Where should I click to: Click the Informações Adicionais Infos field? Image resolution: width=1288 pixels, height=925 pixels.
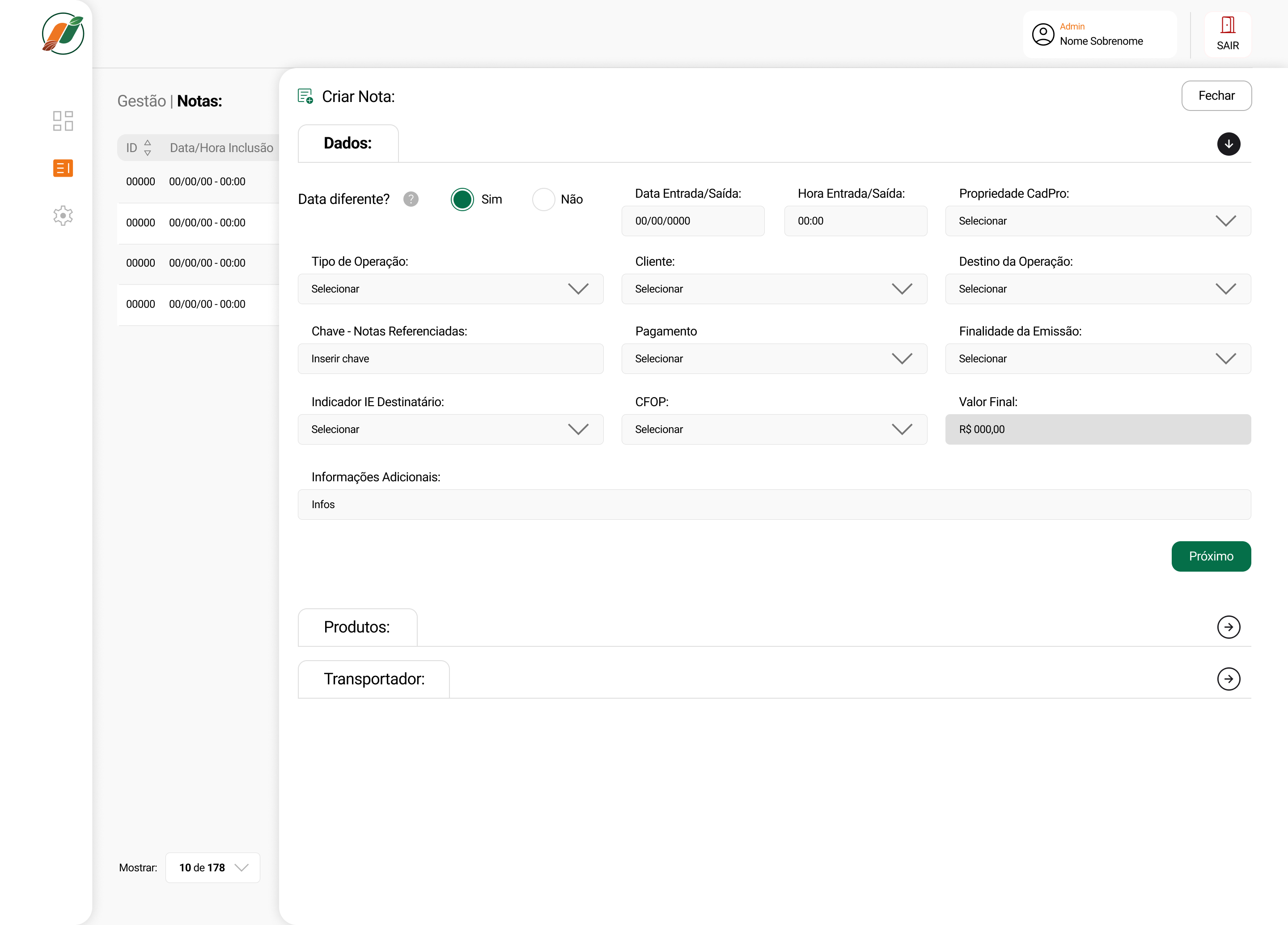coord(774,505)
